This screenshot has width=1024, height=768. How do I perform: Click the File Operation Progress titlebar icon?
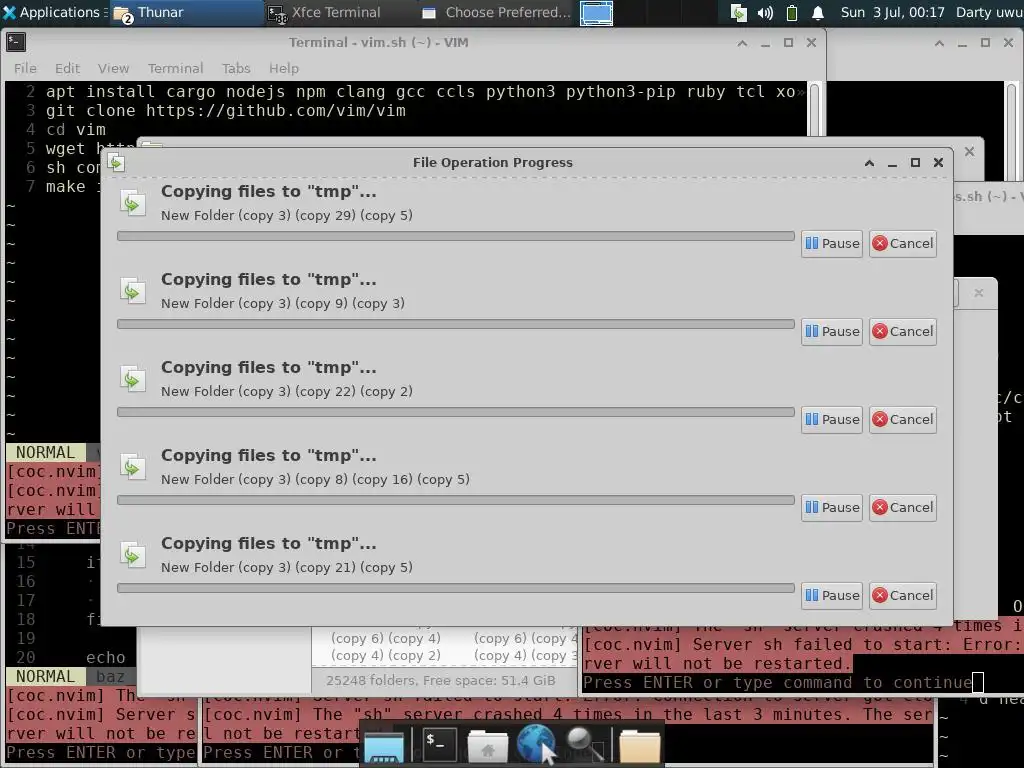(116, 163)
